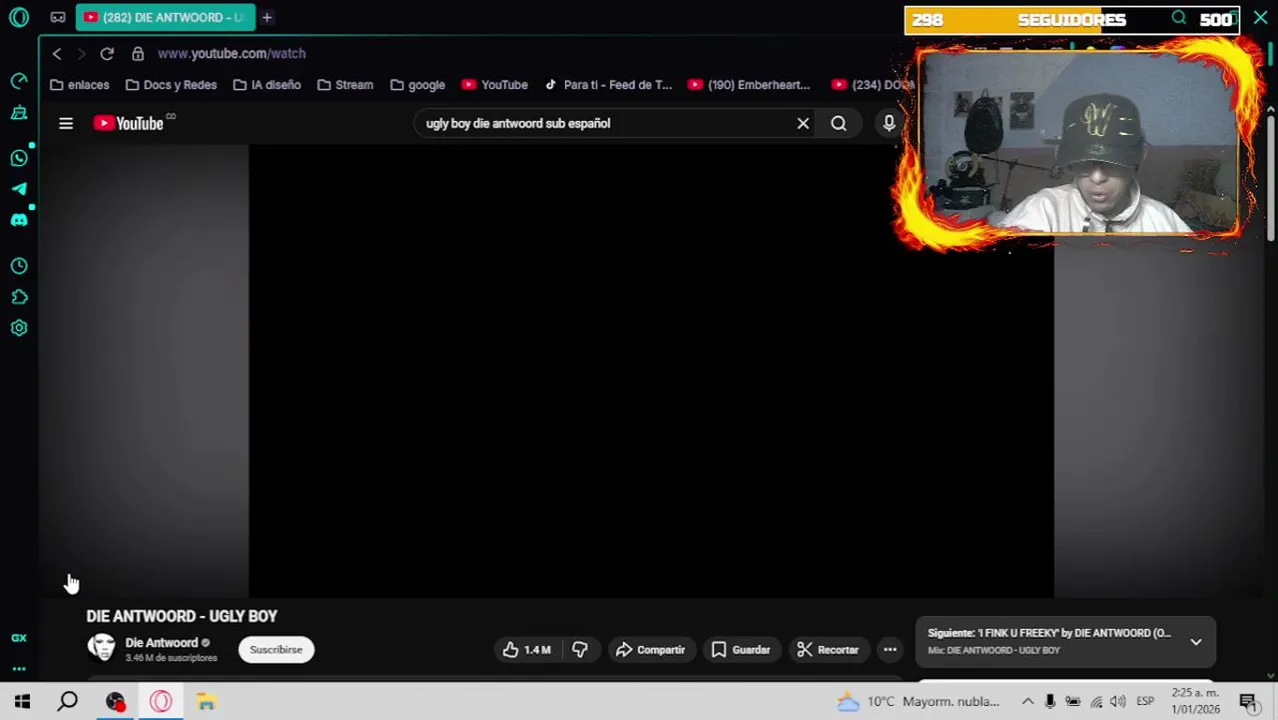Open the IA diseño bookmarks folder
Image resolution: width=1278 pixels, height=720 pixels.
[267, 85]
